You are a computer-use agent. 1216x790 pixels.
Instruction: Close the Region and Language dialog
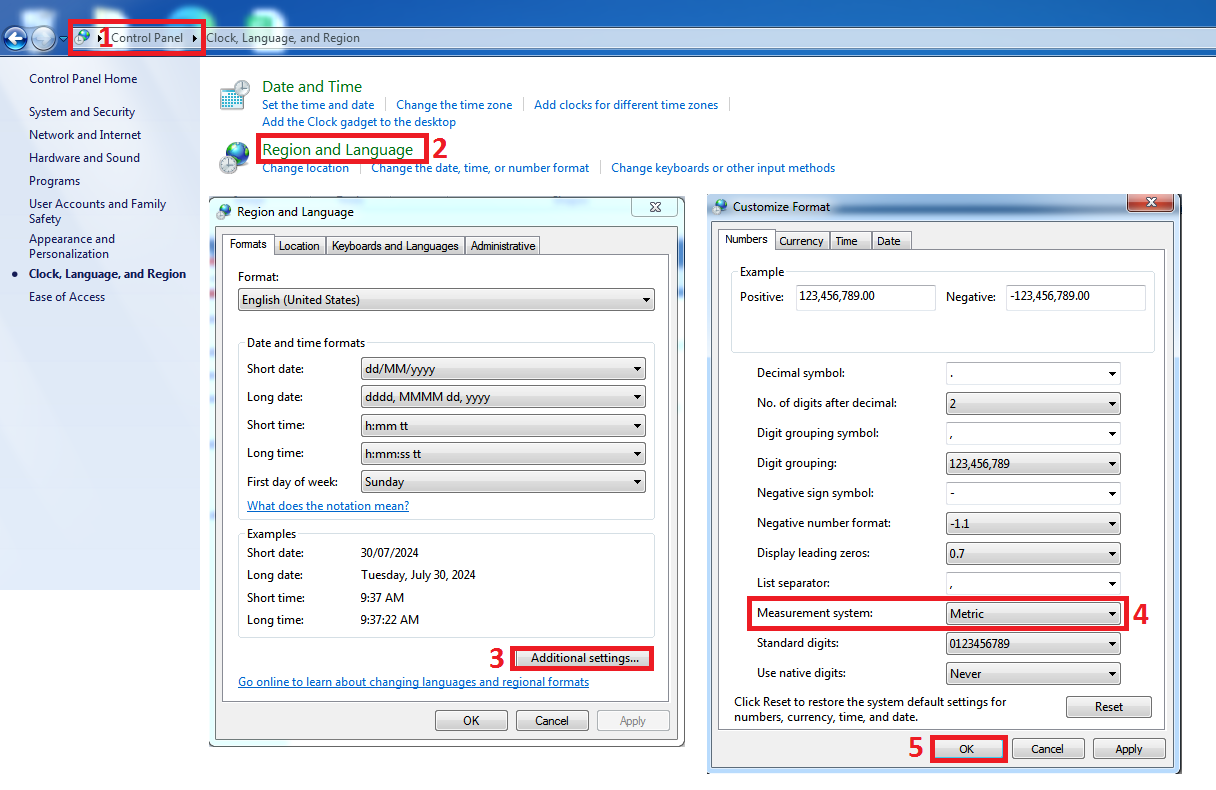point(654,208)
